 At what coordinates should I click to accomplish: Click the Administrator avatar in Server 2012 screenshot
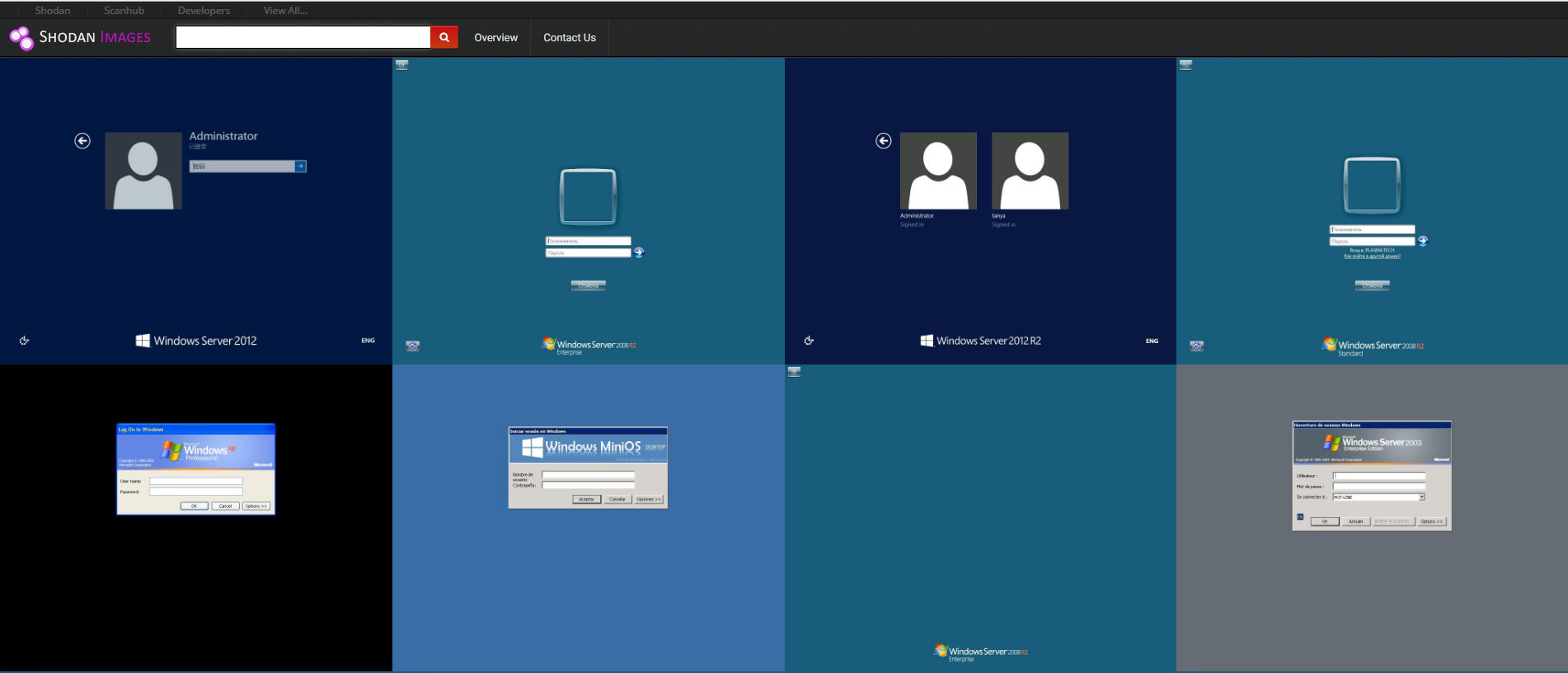[x=143, y=171]
